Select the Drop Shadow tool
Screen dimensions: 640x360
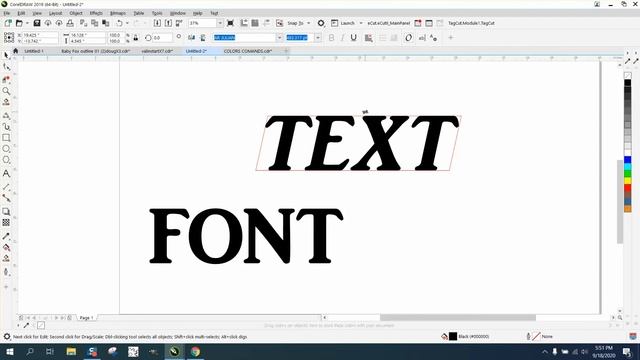(x=6, y=211)
